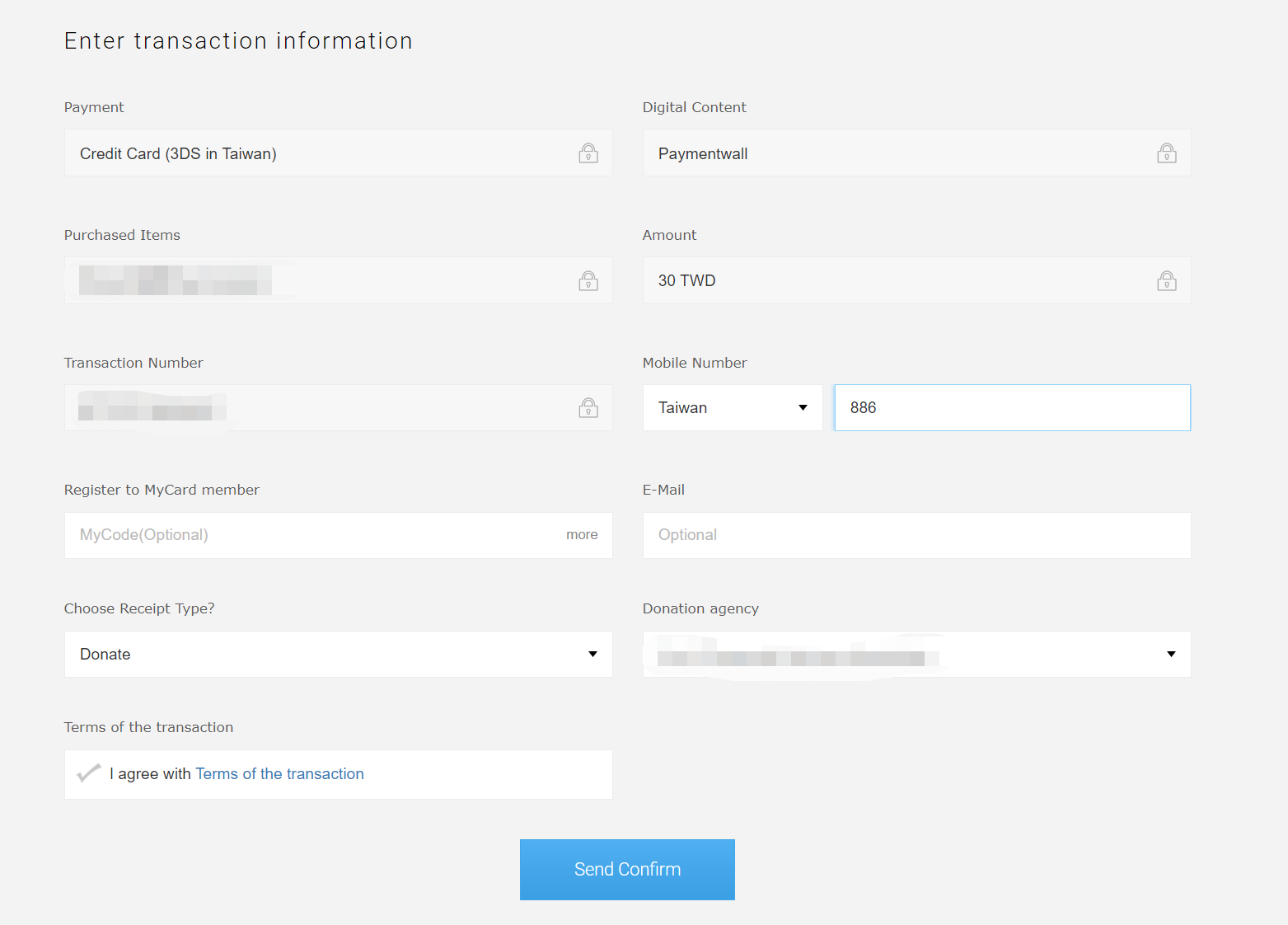
Task: Click the locked 30 TWD amount field
Action: (x=898, y=281)
